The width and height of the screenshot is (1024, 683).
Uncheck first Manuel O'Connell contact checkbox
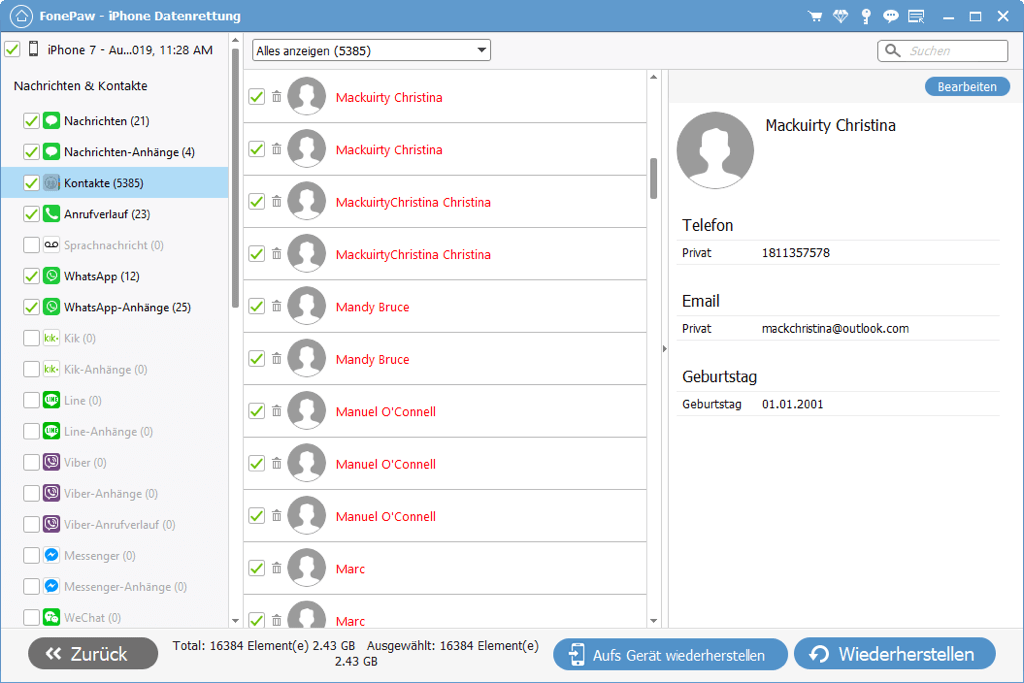click(x=256, y=411)
